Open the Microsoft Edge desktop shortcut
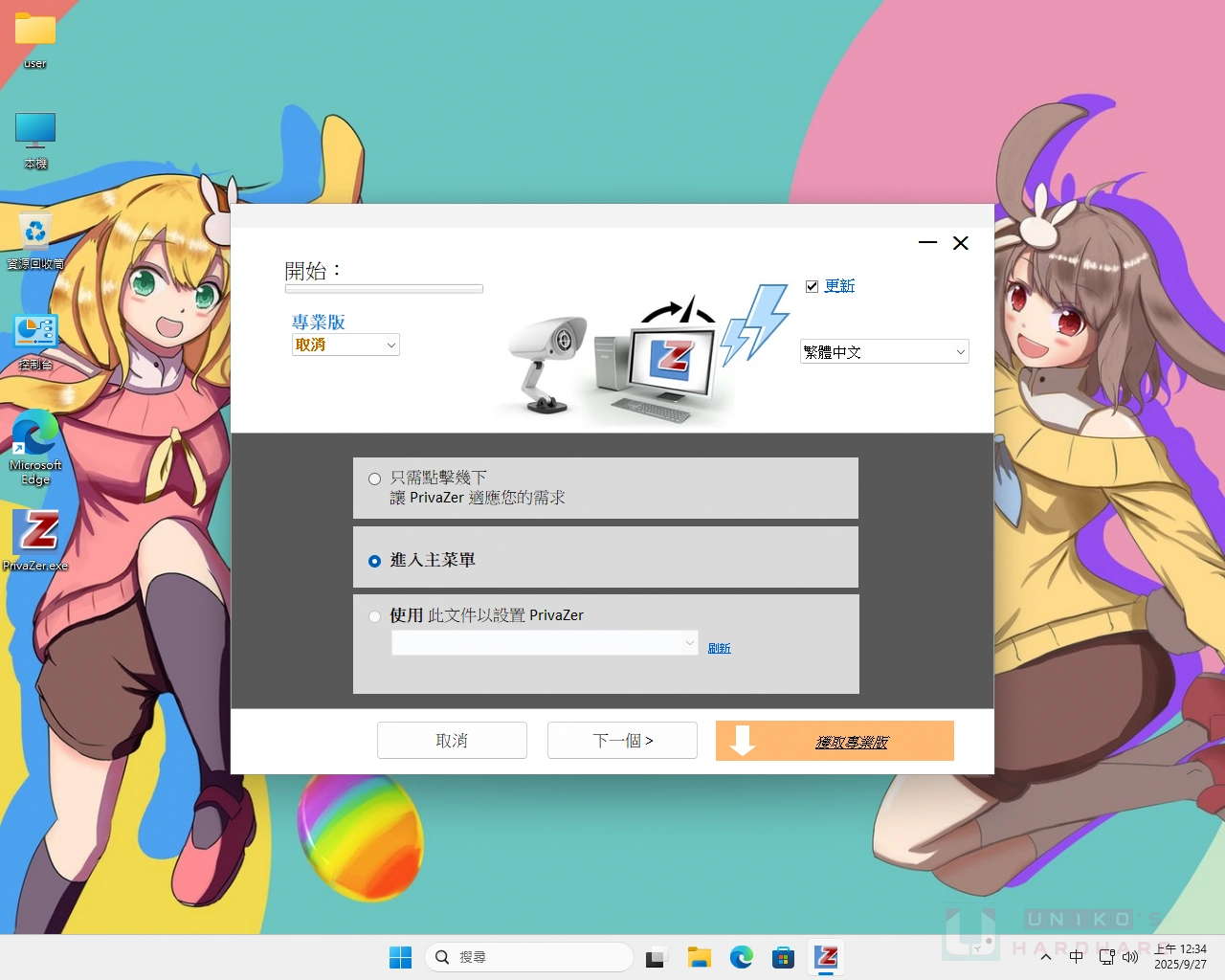The width and height of the screenshot is (1225, 980). tap(35, 447)
